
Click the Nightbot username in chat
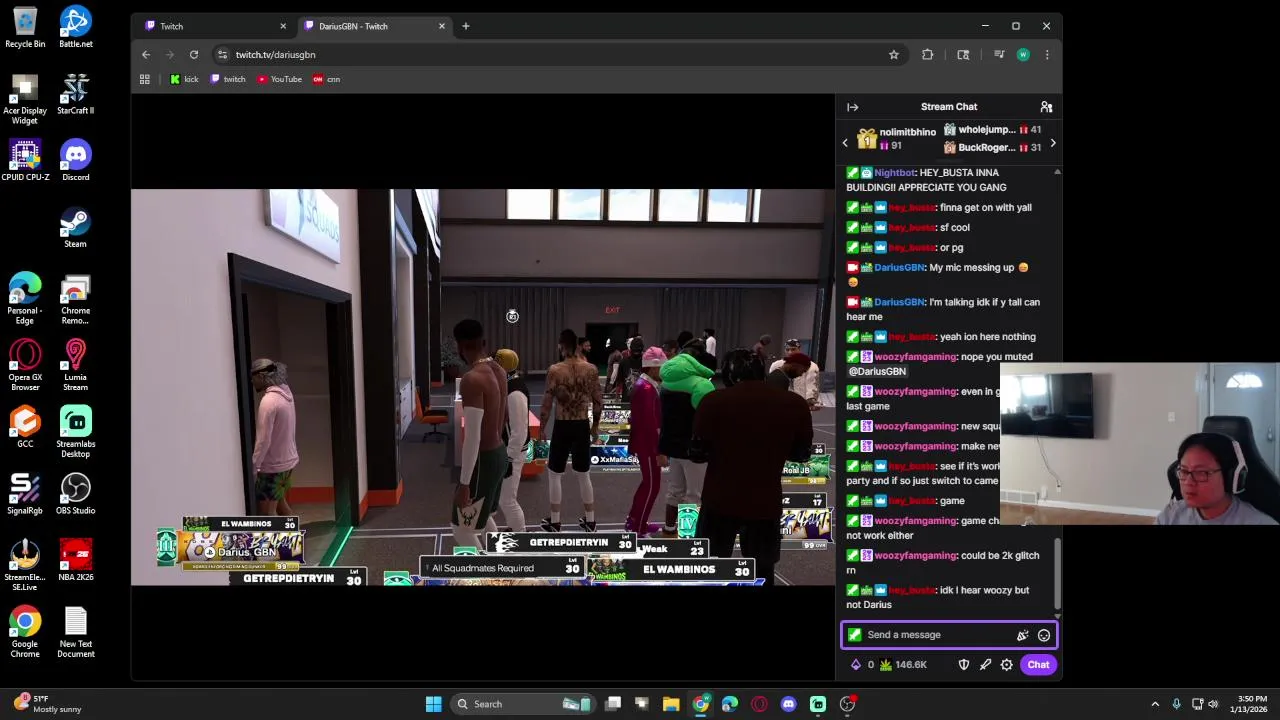pyautogui.click(x=894, y=173)
